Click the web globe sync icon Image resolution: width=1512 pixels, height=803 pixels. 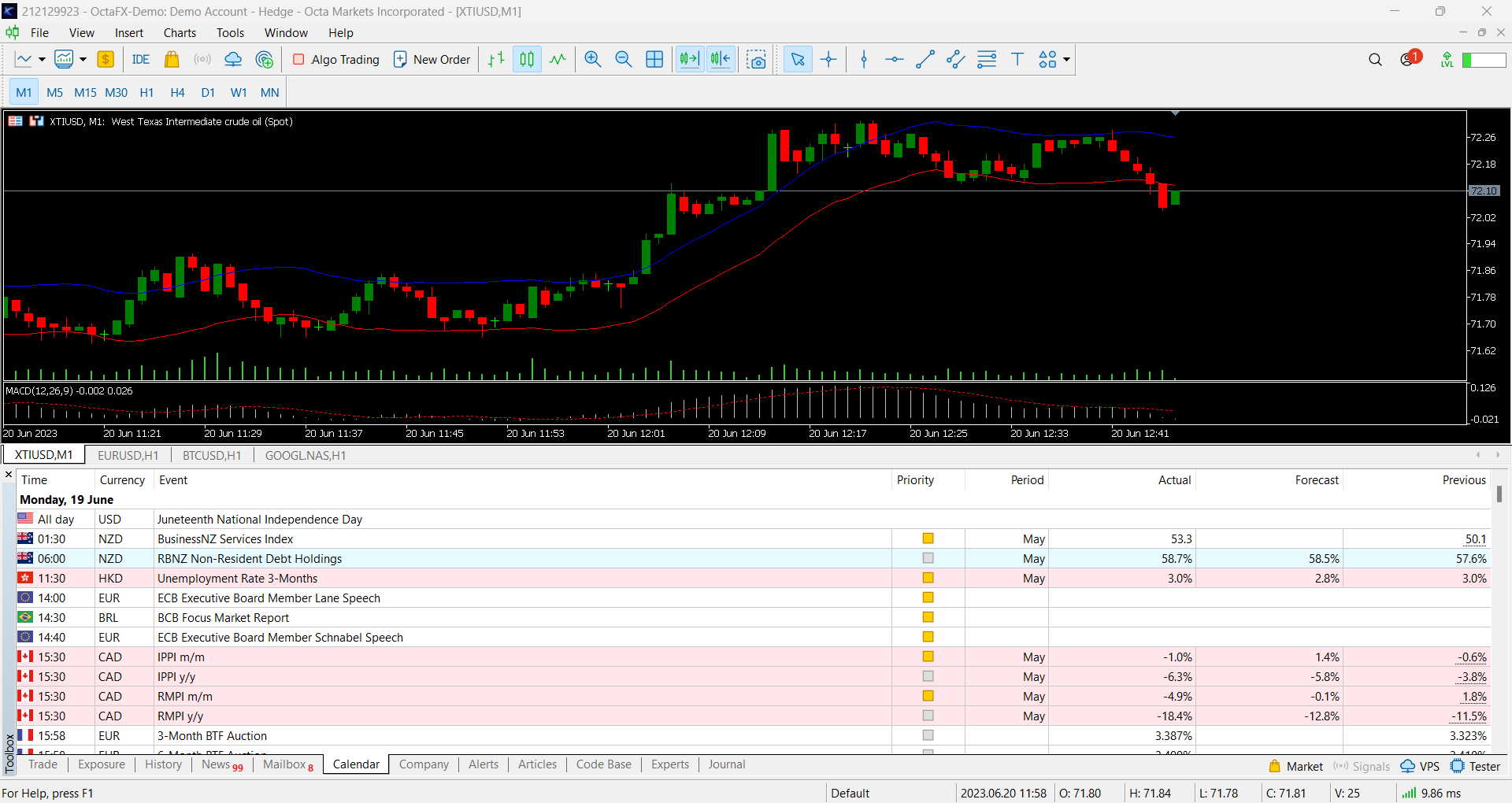click(x=265, y=59)
